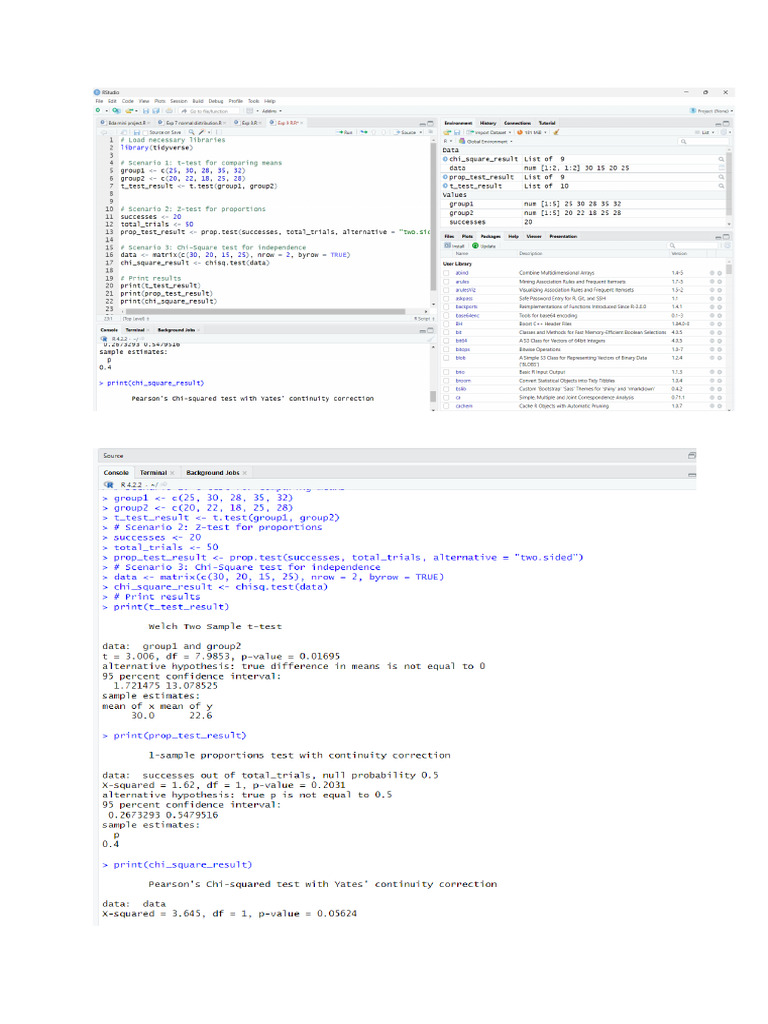Open the Tools menu
The height and width of the screenshot is (1024, 768).
[x=253, y=101]
